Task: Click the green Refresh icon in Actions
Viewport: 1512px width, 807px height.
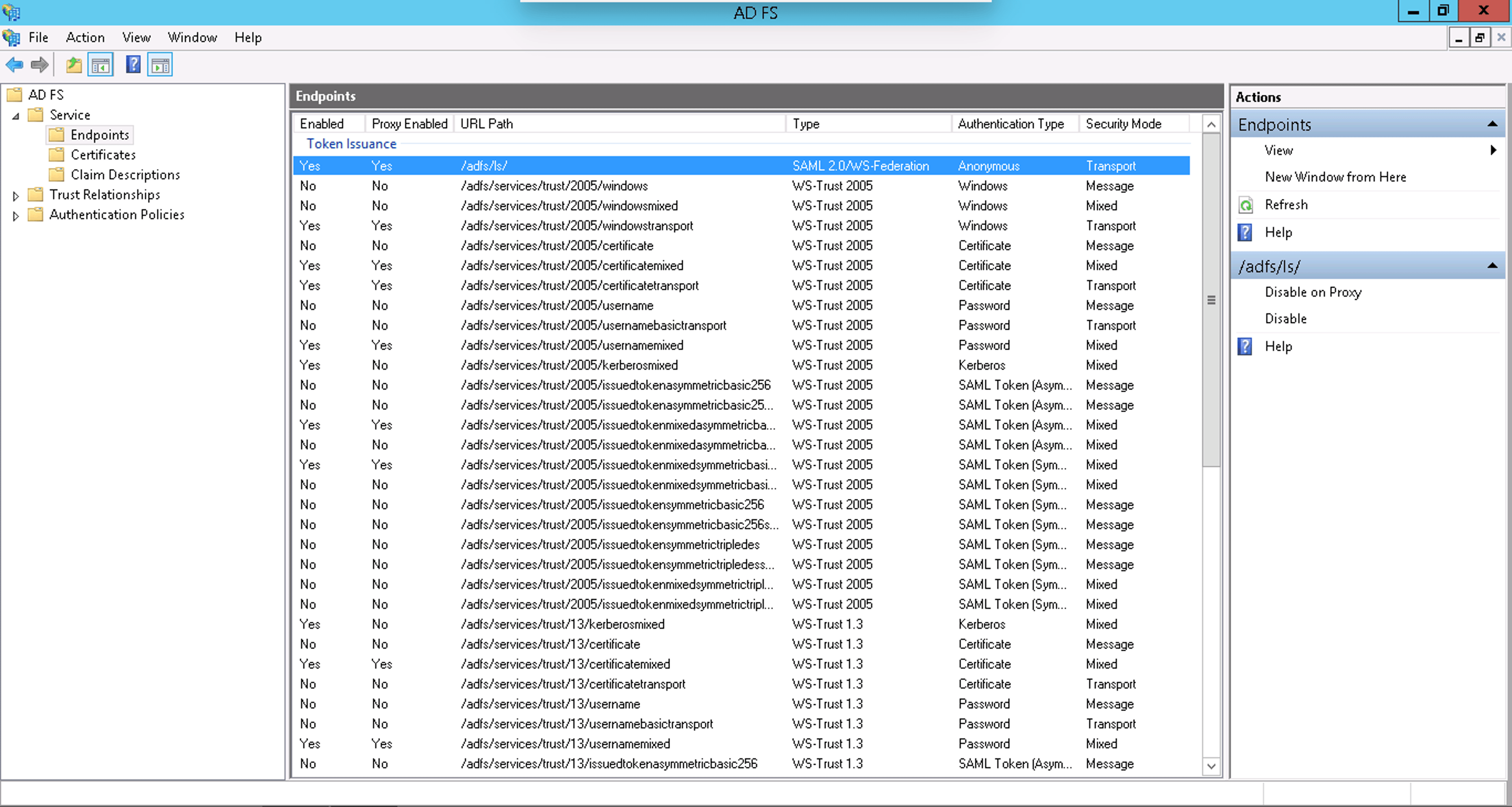Action: coord(1245,205)
